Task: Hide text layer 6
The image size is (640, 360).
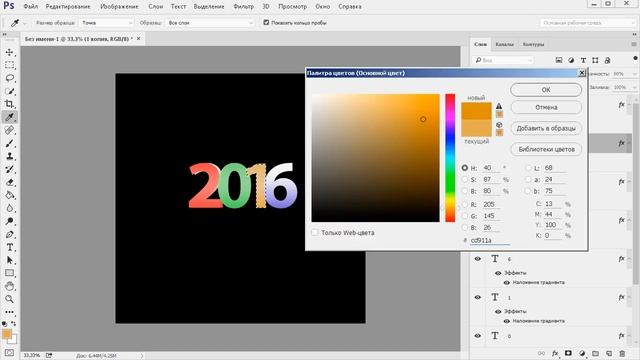Action: 478,259
